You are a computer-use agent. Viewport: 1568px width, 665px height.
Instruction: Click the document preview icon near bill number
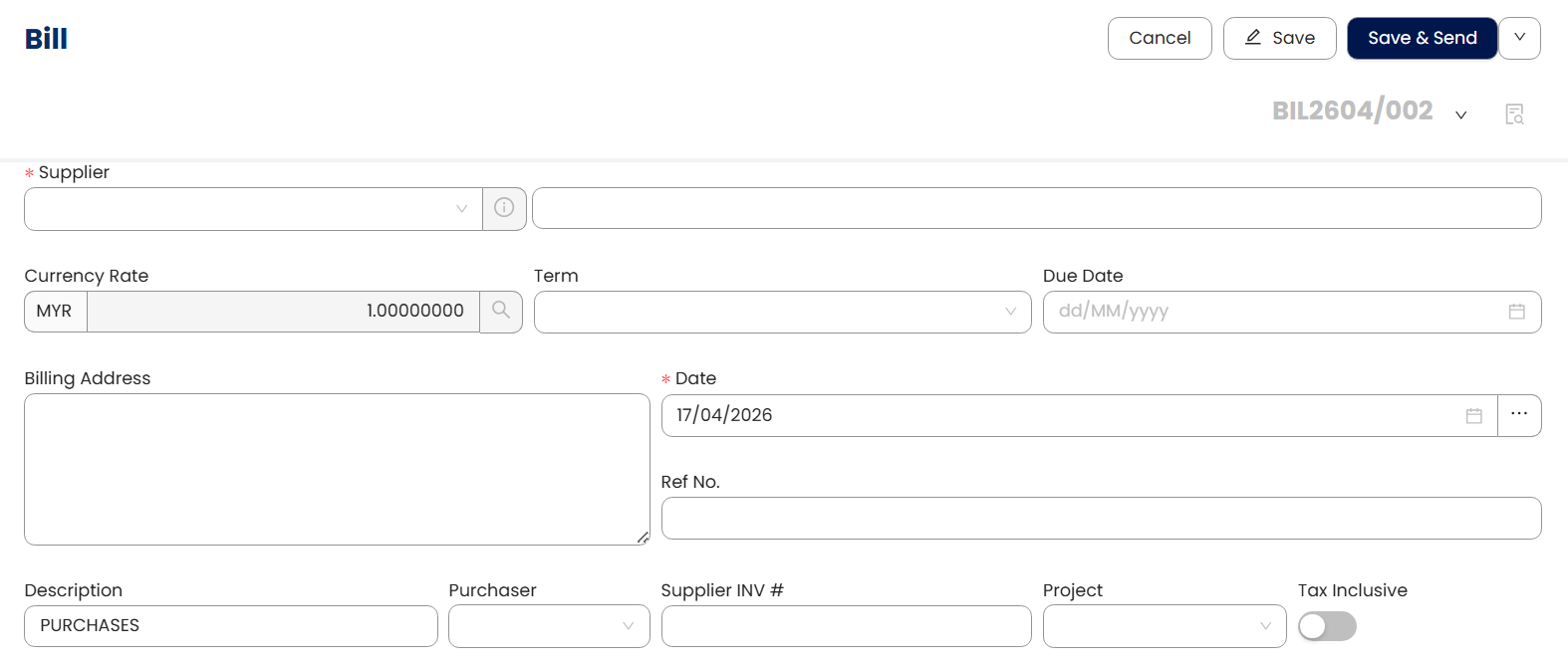click(1514, 113)
